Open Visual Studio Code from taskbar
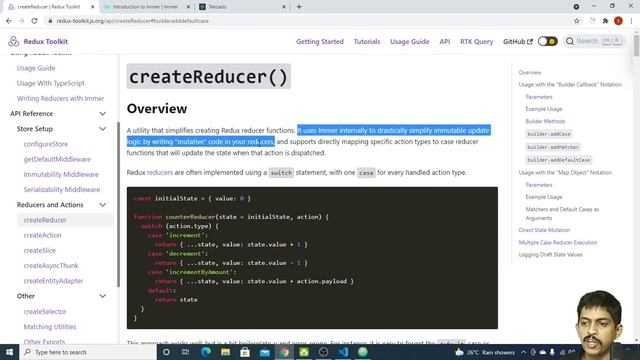Screen dimensions: 640x360 click(343, 352)
